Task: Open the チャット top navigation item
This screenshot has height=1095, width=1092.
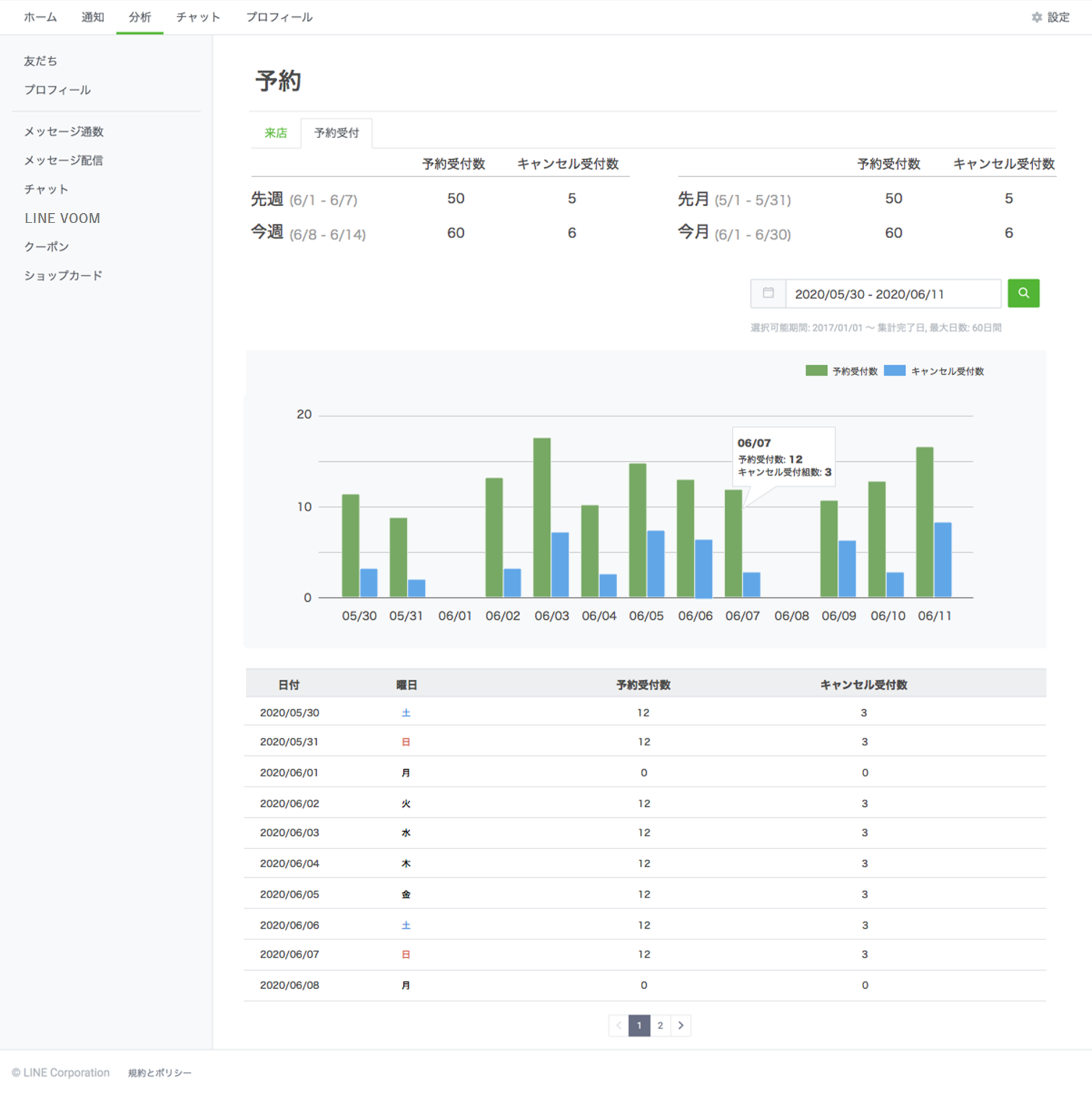Action: 198,17
